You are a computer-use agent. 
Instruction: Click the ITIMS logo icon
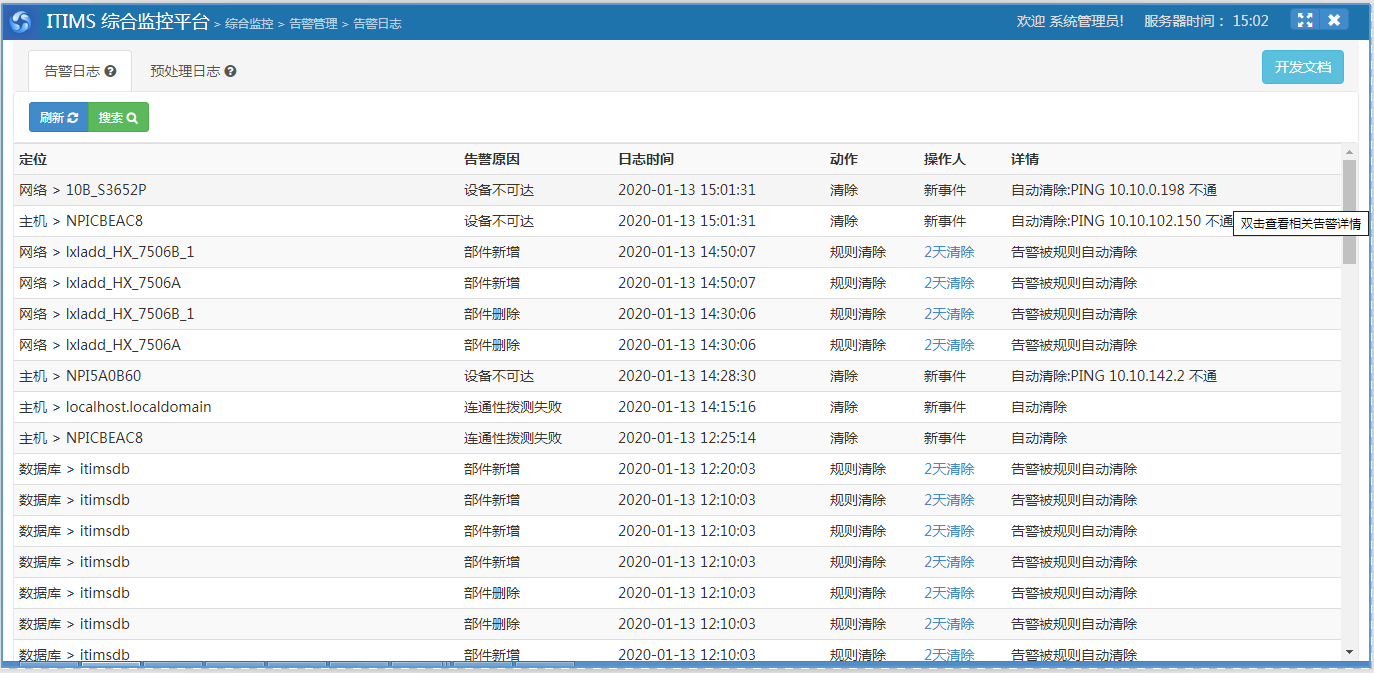20,21
